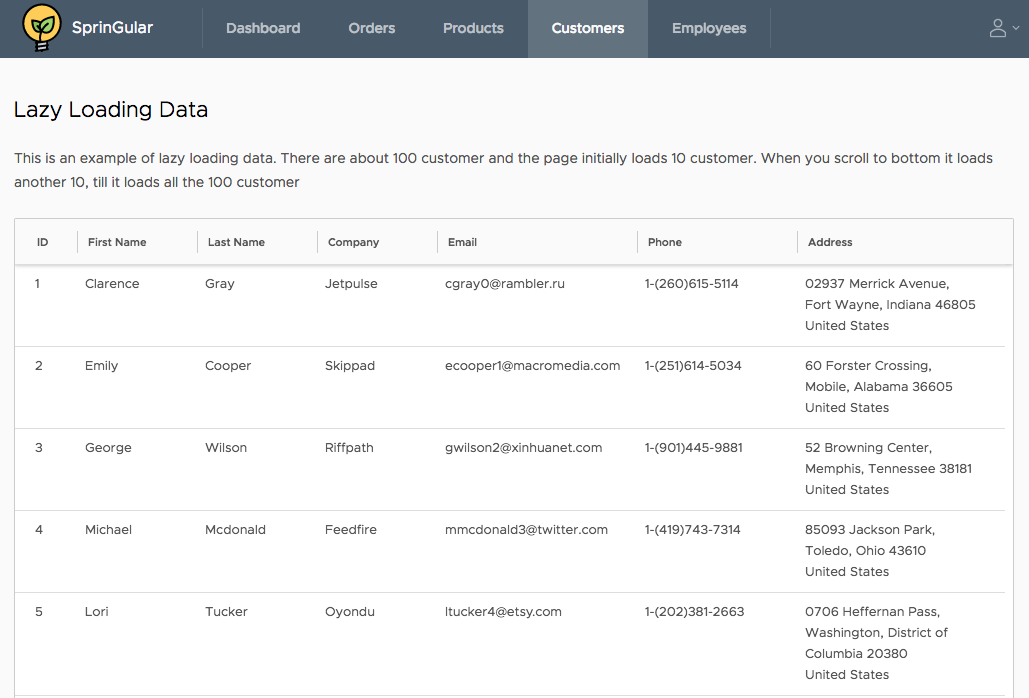This screenshot has width=1029, height=698.
Task: Click phone number 1-(419)743-7314
Action: (x=692, y=530)
